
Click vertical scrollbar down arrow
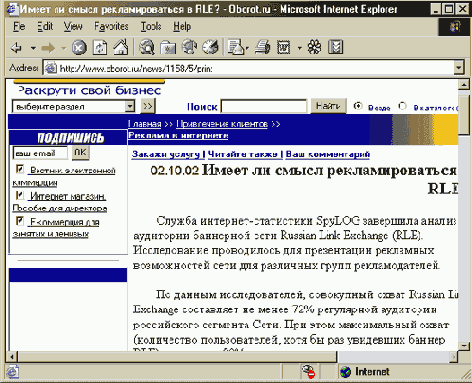pos(464,346)
